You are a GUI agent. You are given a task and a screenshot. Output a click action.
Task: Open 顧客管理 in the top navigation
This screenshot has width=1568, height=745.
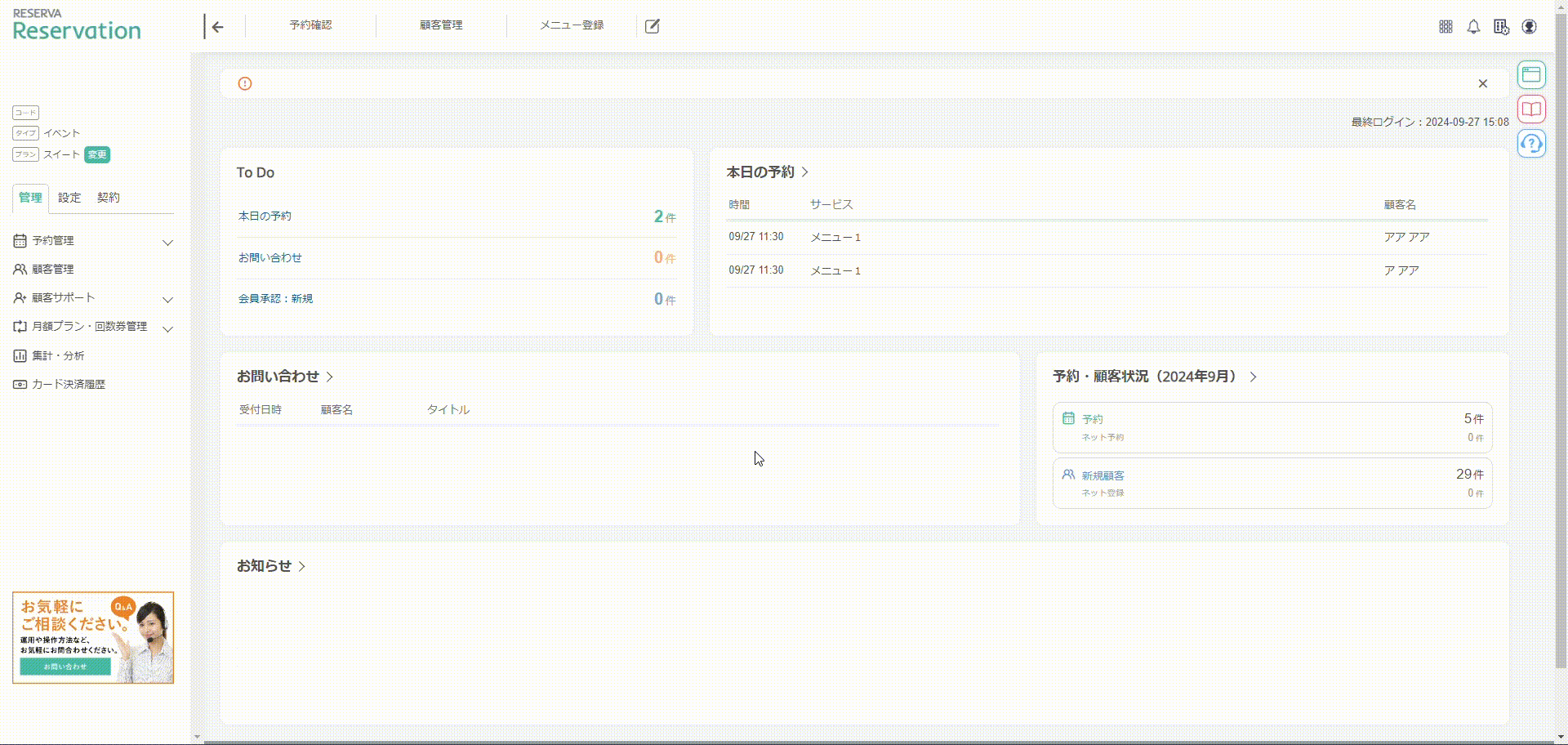pyautogui.click(x=441, y=25)
